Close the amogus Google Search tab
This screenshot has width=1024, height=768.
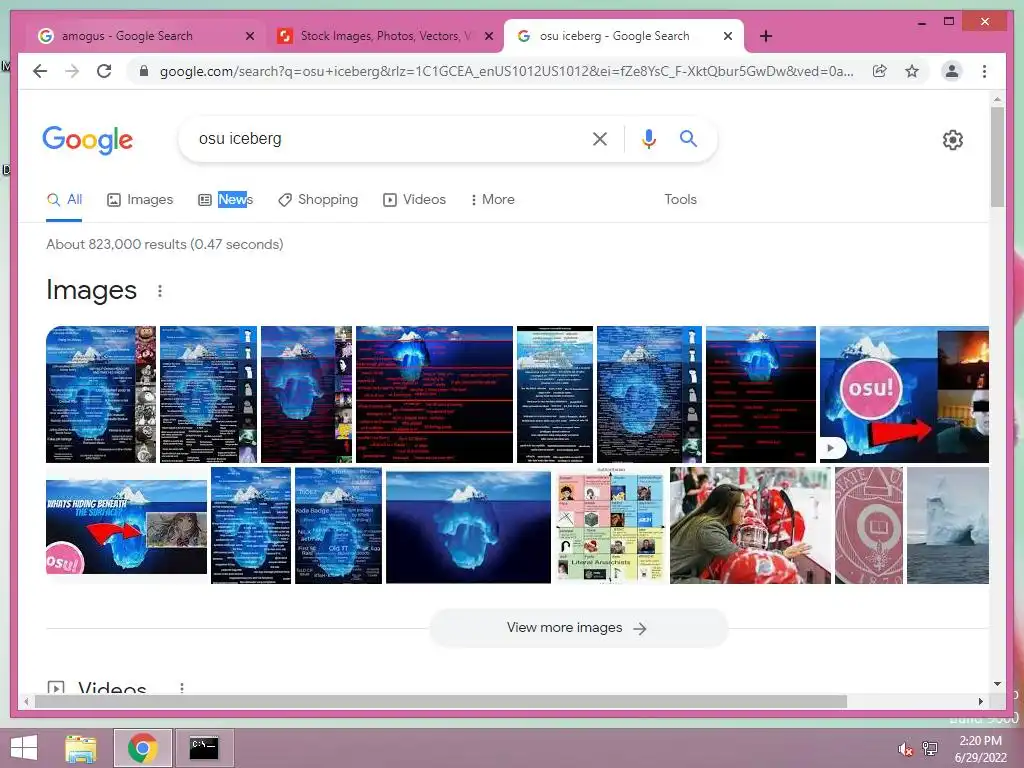pyautogui.click(x=249, y=36)
